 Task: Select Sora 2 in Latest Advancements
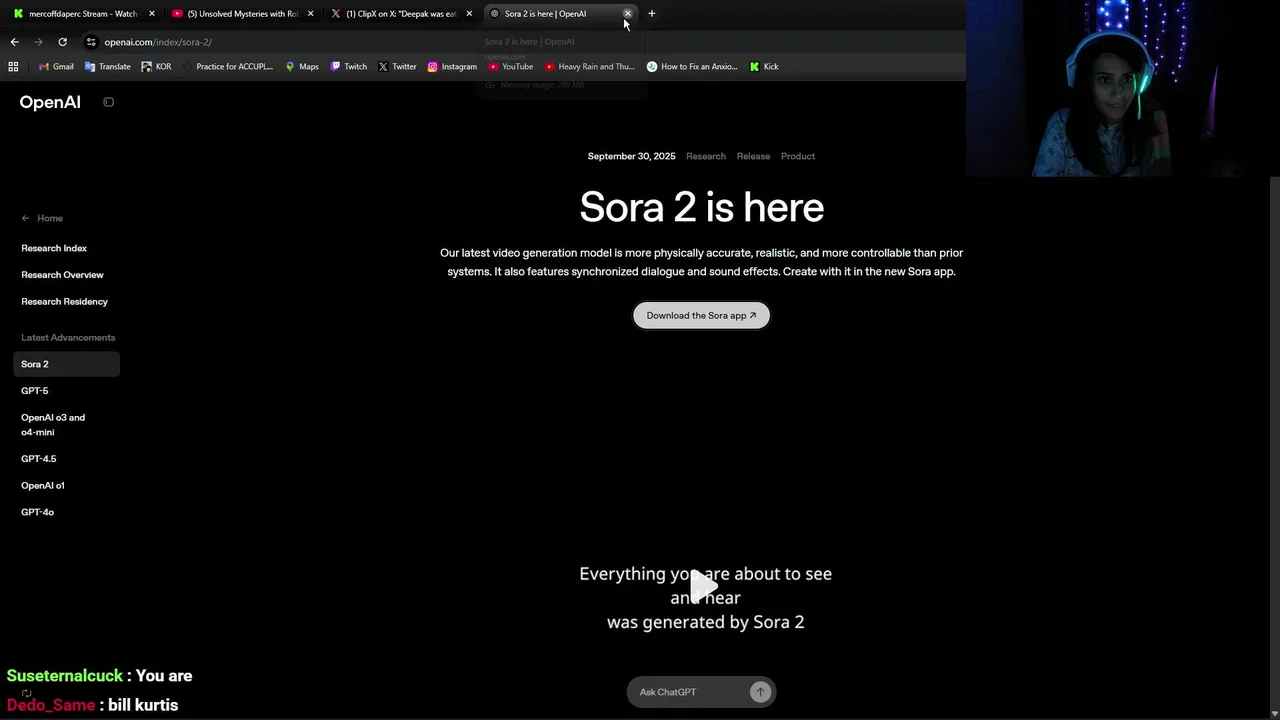click(x=67, y=364)
